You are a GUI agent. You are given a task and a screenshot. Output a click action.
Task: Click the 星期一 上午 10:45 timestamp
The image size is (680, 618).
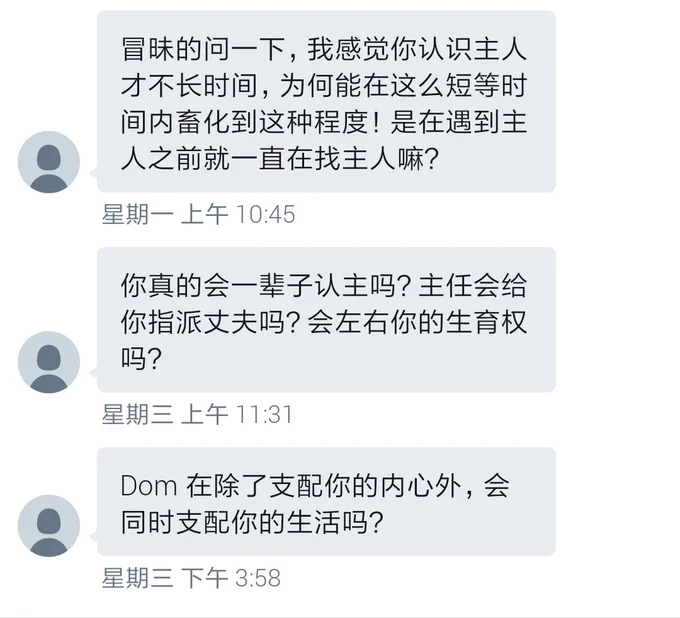[199, 214]
